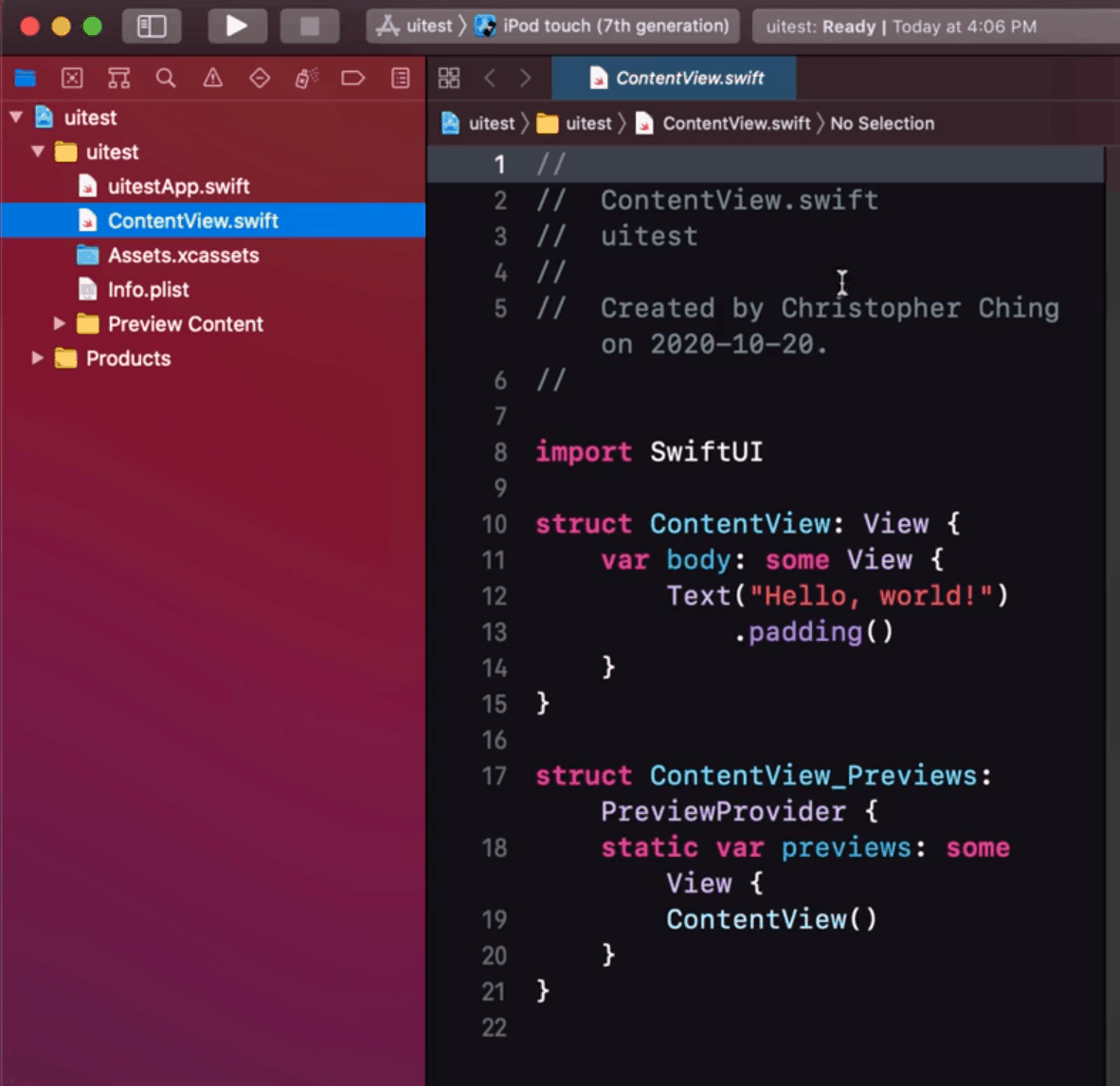Screen dimensions: 1120x1086
Task: Select the Debug navigator icon
Action: 306,78
